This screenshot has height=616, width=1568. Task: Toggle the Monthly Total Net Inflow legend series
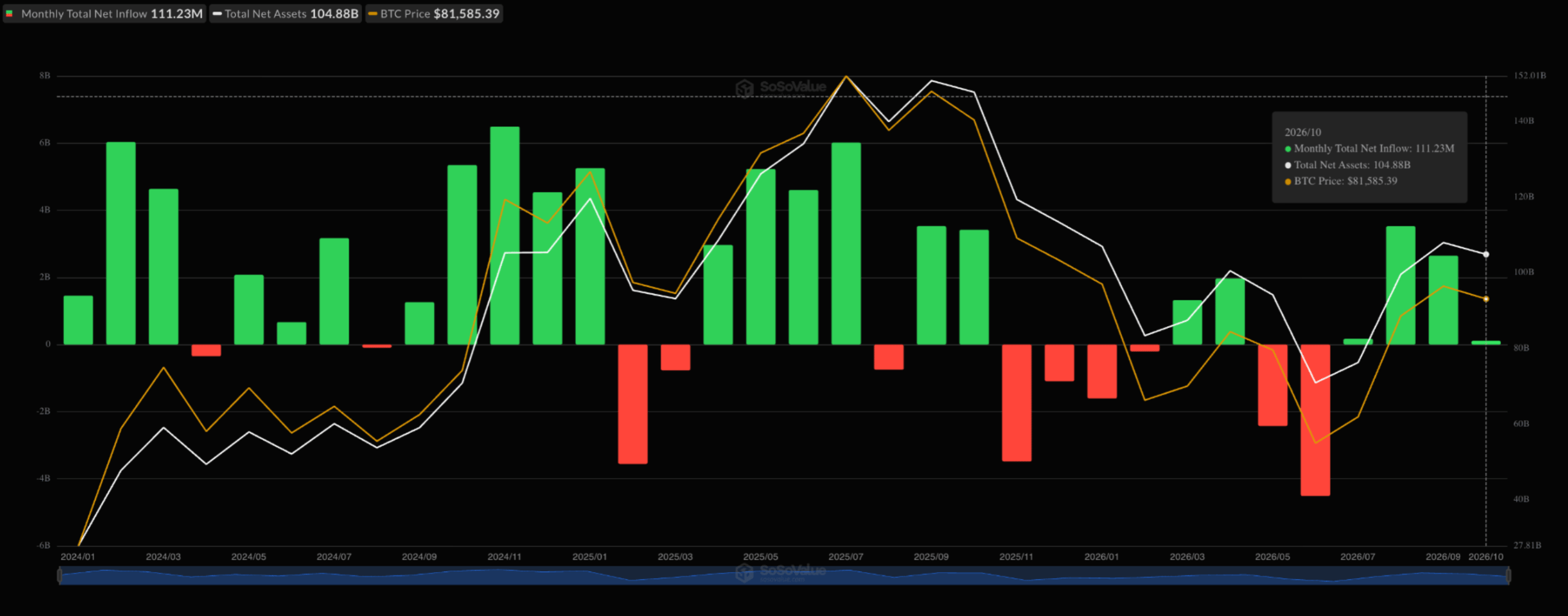[104, 14]
